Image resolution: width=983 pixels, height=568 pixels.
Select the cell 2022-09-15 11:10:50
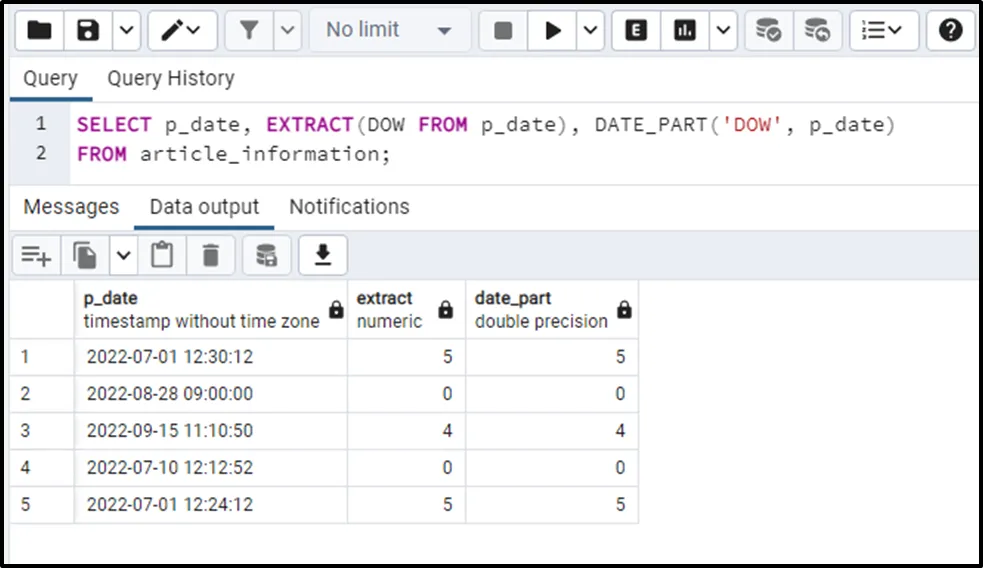tap(170, 431)
